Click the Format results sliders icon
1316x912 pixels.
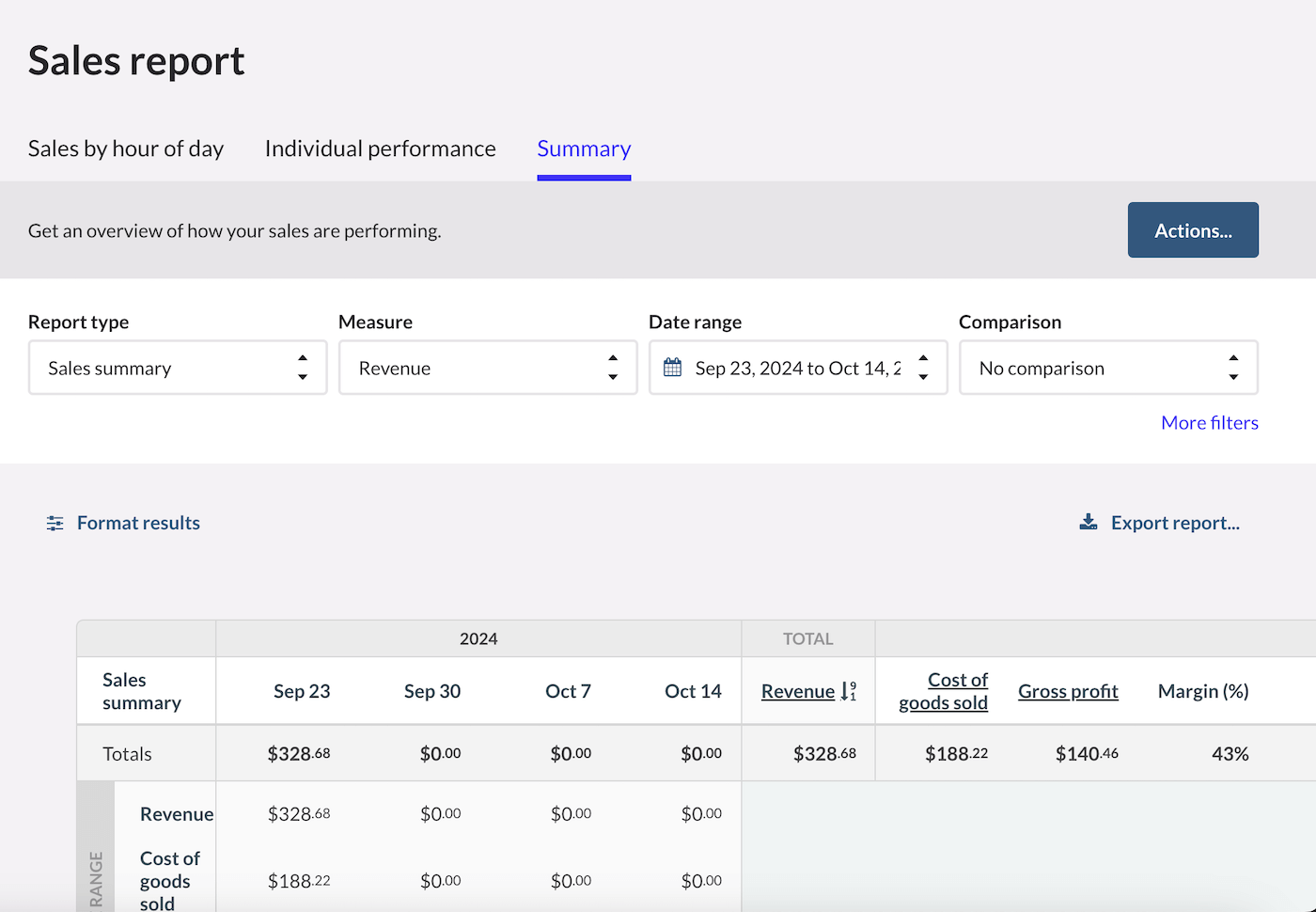[55, 524]
